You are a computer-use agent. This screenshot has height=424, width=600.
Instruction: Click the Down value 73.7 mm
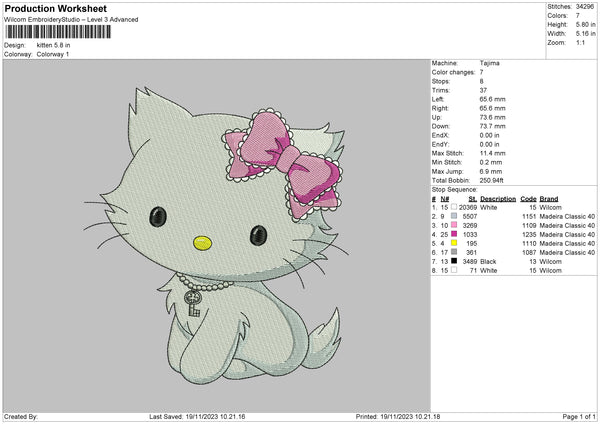(492, 126)
